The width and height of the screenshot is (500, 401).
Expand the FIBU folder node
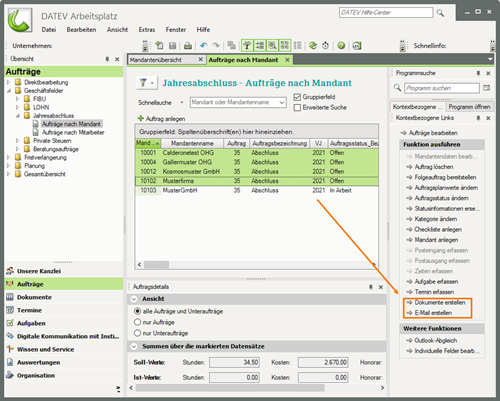point(17,99)
